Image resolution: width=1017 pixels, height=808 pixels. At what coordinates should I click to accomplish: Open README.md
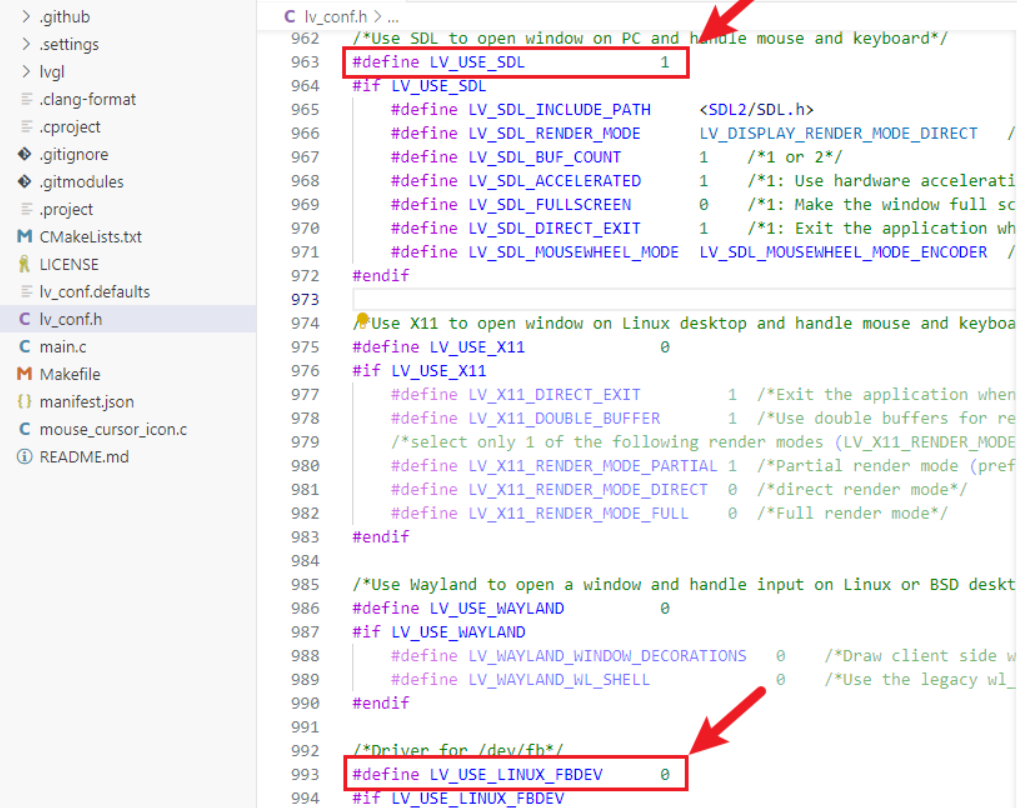point(84,457)
